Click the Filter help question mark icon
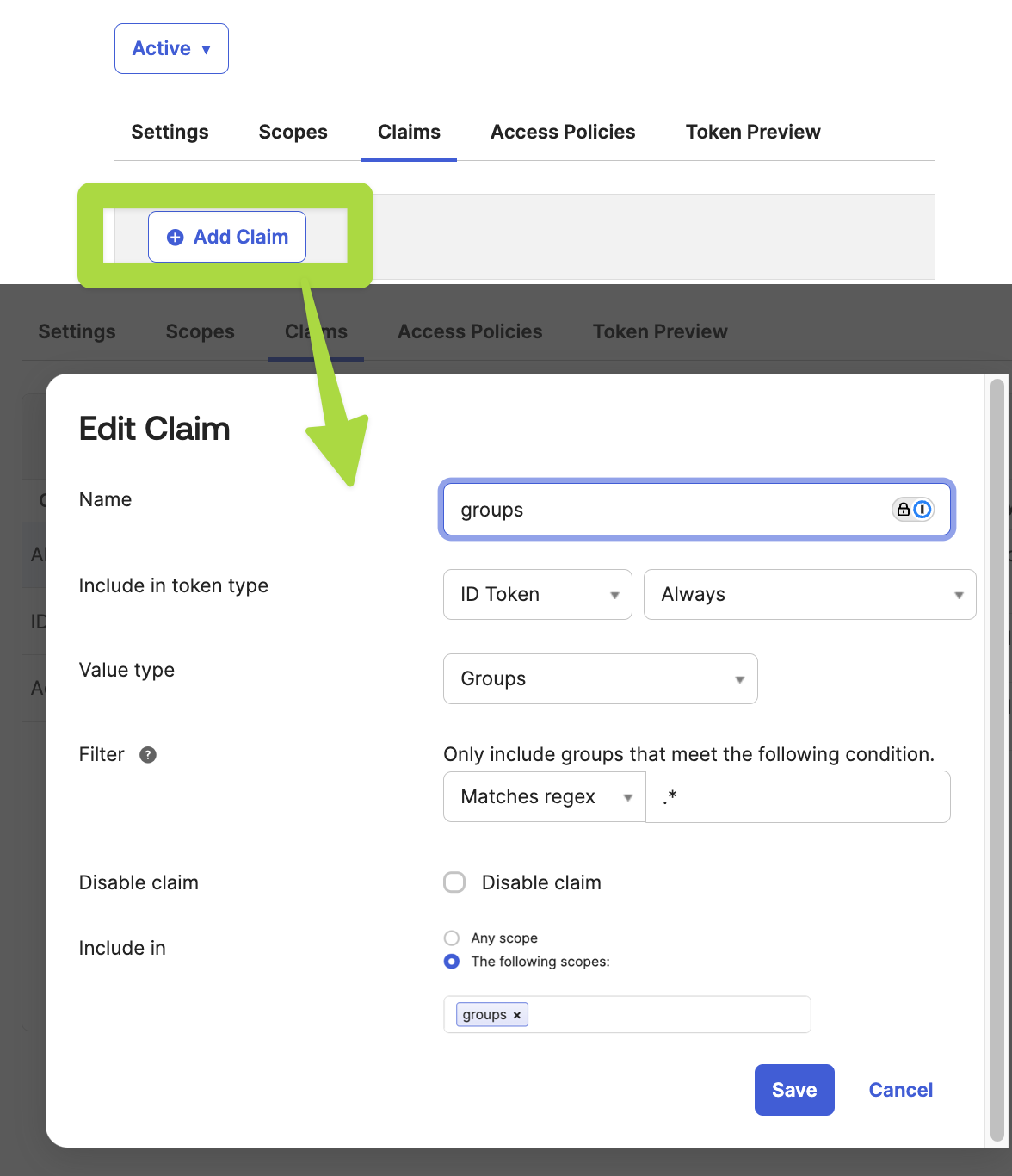 [x=148, y=755]
